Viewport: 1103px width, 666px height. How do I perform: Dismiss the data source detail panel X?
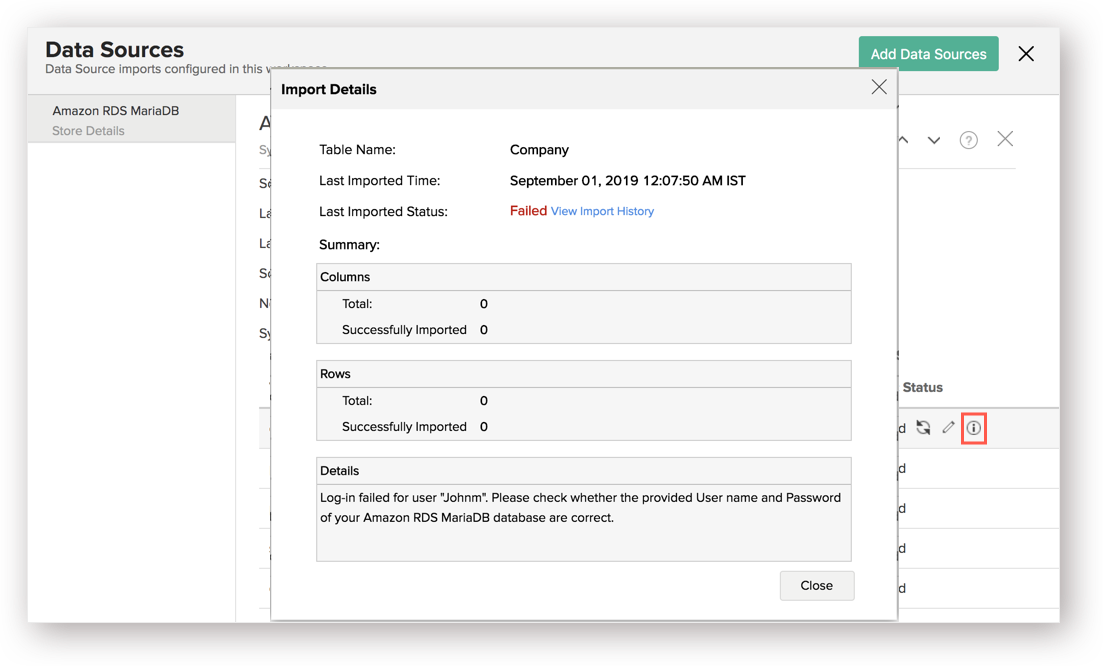pos(1005,139)
